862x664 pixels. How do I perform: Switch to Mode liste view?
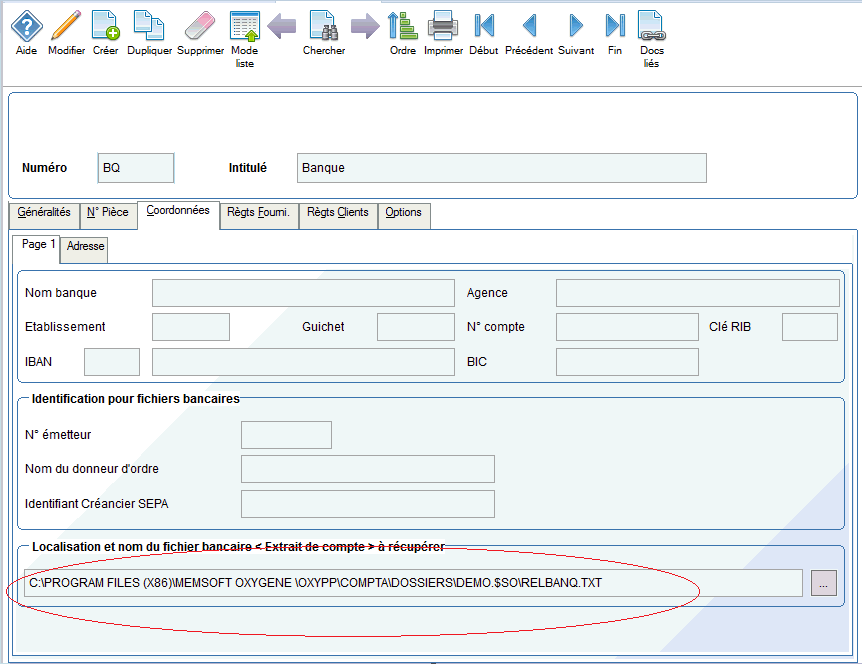coord(245,25)
